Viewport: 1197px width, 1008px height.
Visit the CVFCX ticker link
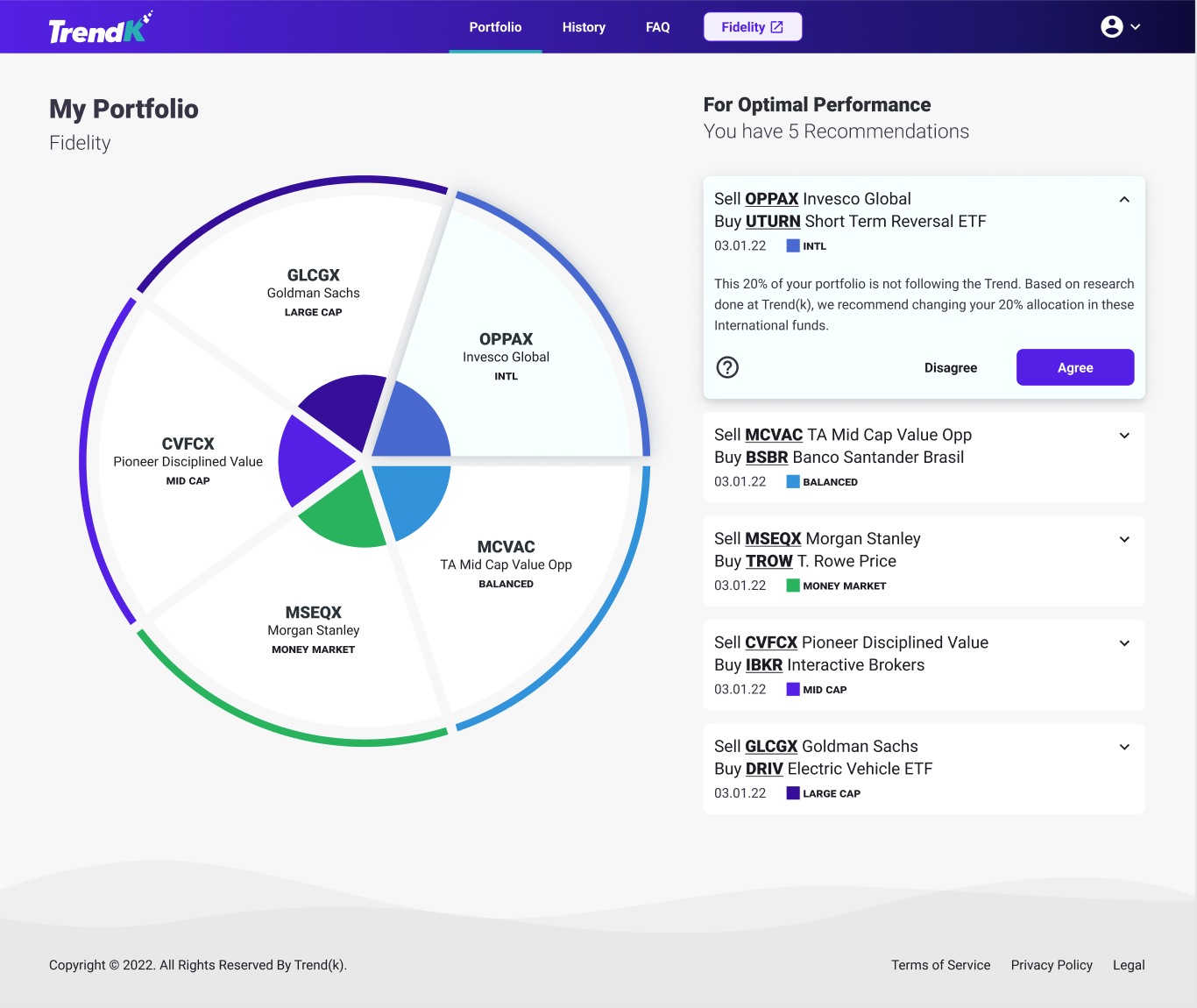771,642
